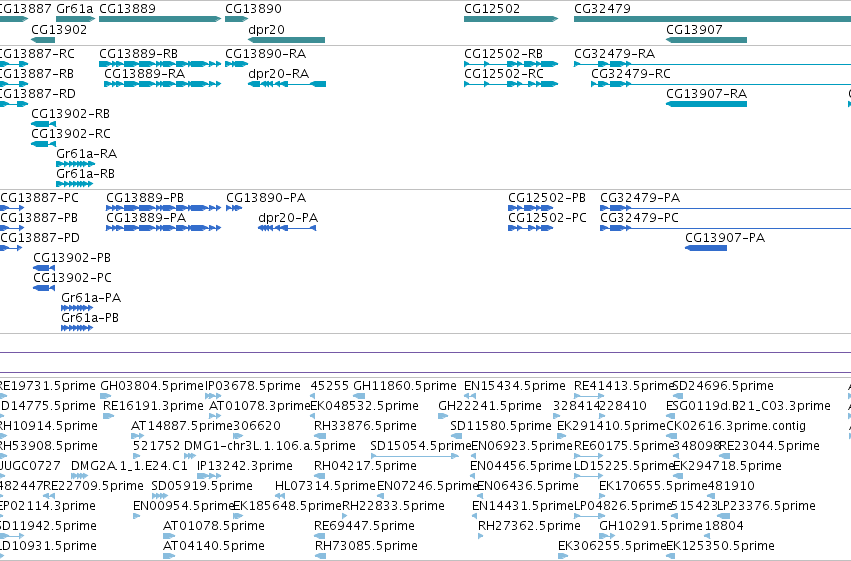
Task: Select the CG12502-RC transcript label
Action: click(x=504, y=74)
